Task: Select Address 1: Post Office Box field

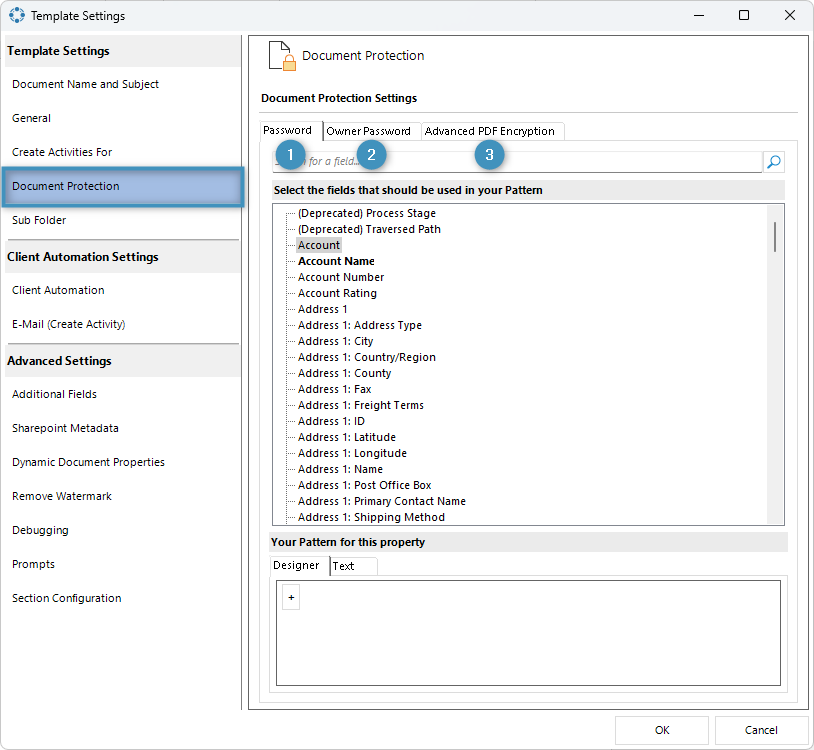Action: pyautogui.click(x=364, y=485)
